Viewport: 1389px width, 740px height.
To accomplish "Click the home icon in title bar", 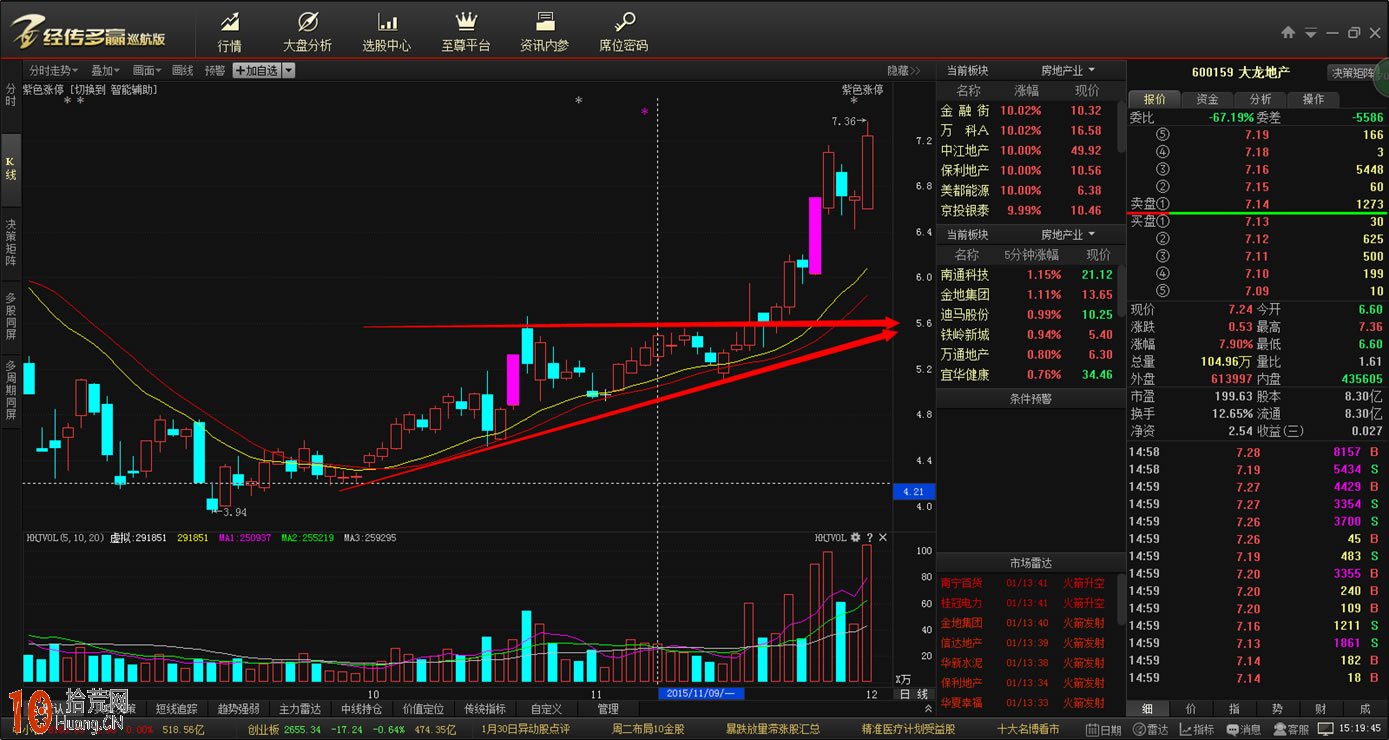I will [1288, 32].
